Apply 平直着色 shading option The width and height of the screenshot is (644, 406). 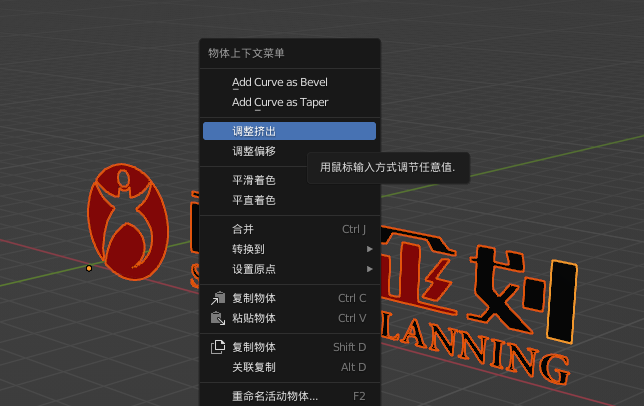tap(254, 200)
